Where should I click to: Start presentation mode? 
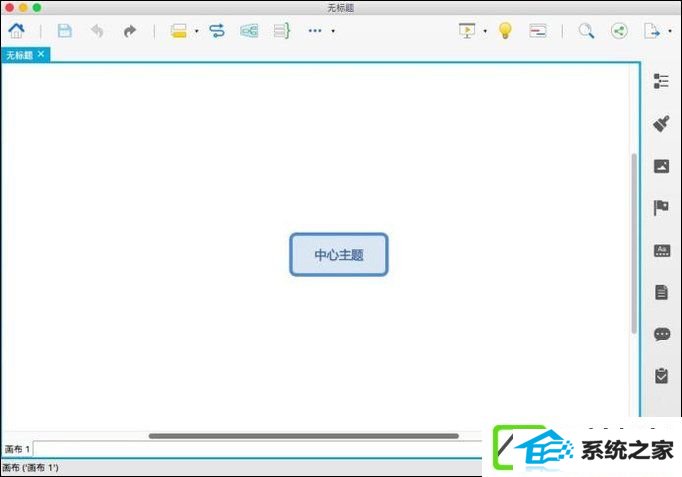click(x=467, y=30)
